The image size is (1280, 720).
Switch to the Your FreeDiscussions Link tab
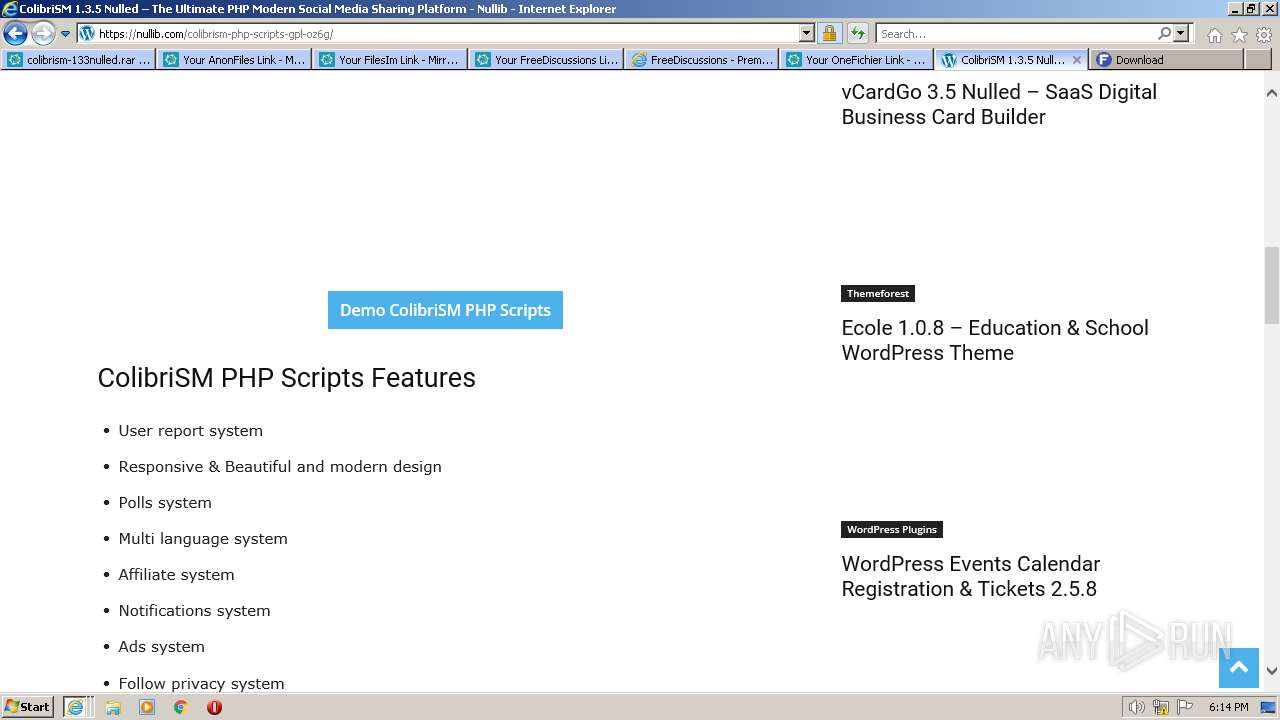coord(546,60)
